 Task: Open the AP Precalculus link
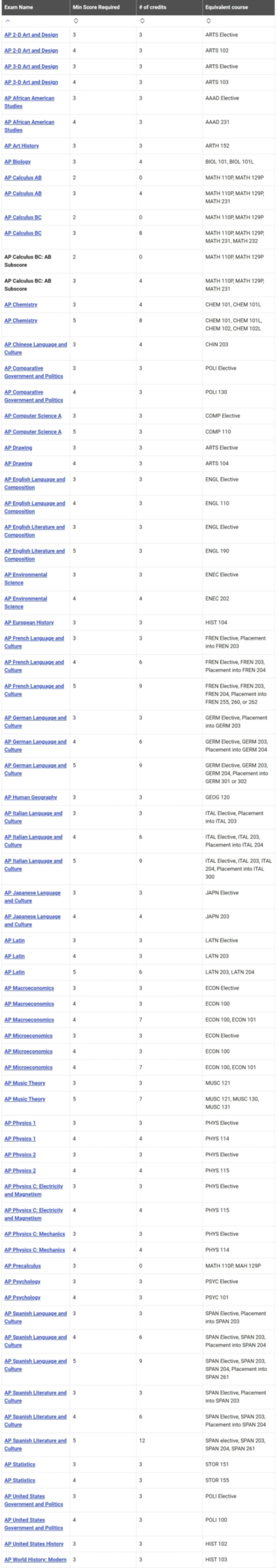[x=23, y=1265]
